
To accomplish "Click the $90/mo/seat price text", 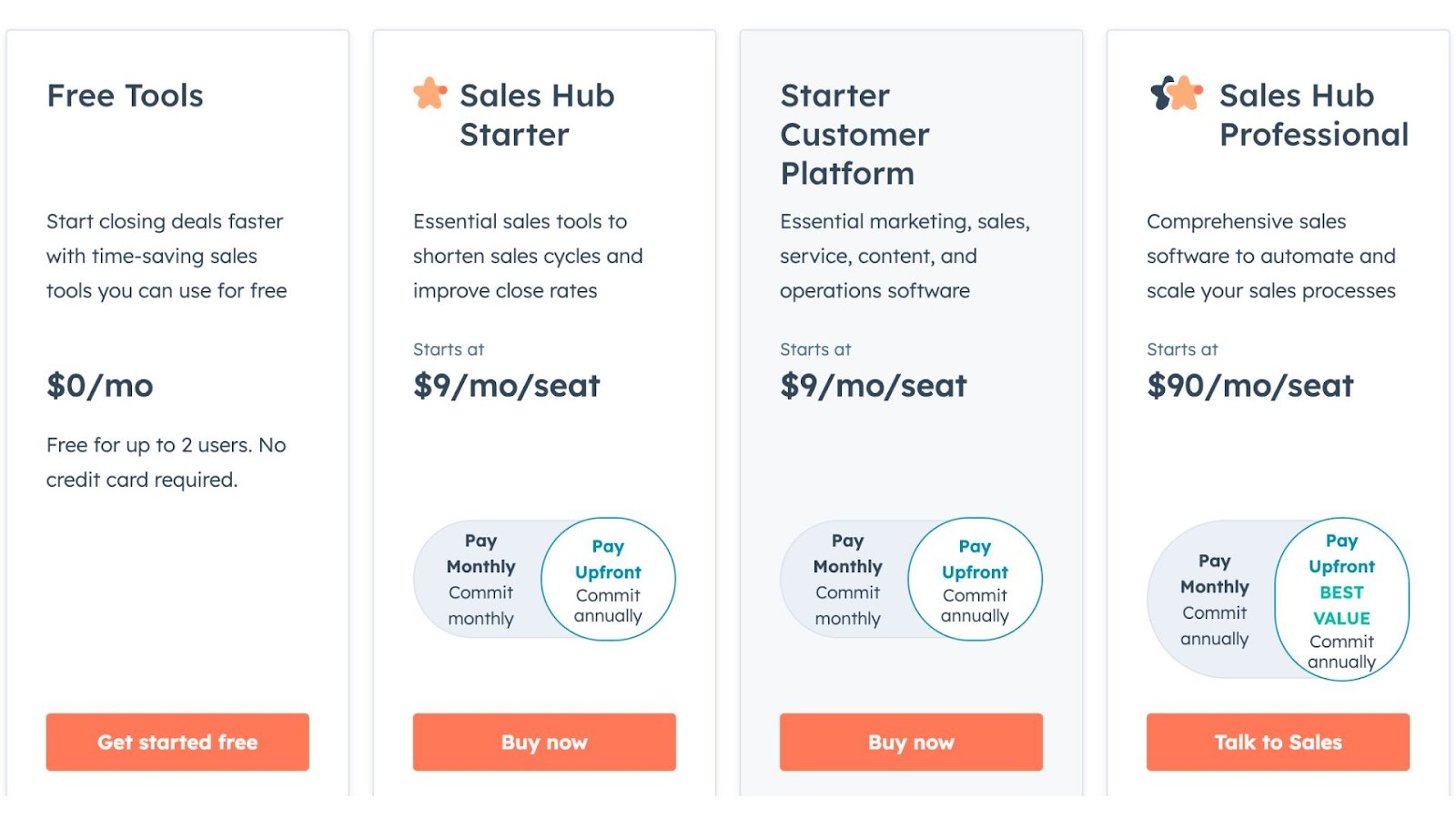I will point(1250,386).
